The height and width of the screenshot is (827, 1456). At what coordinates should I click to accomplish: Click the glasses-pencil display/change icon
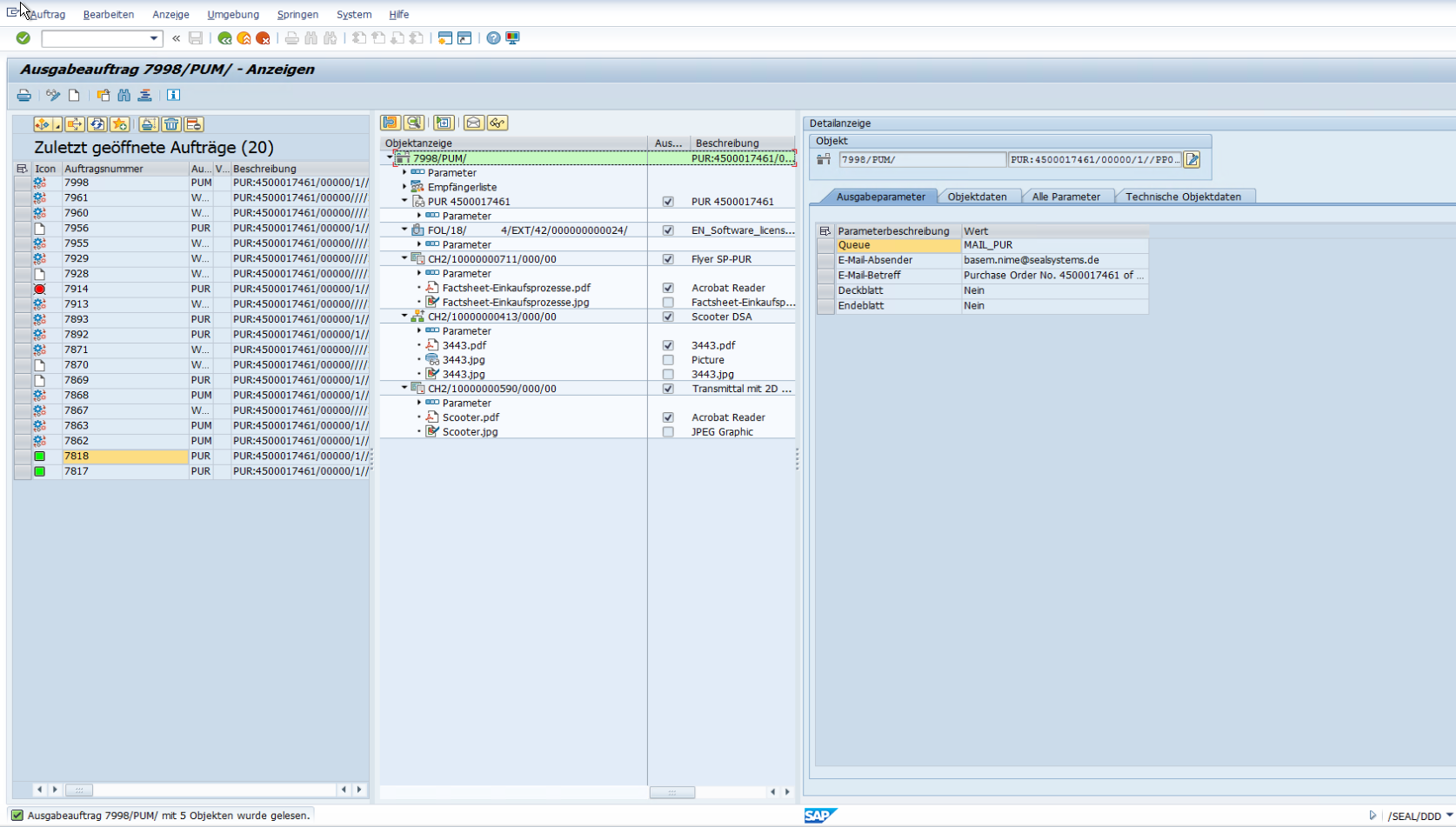53,95
